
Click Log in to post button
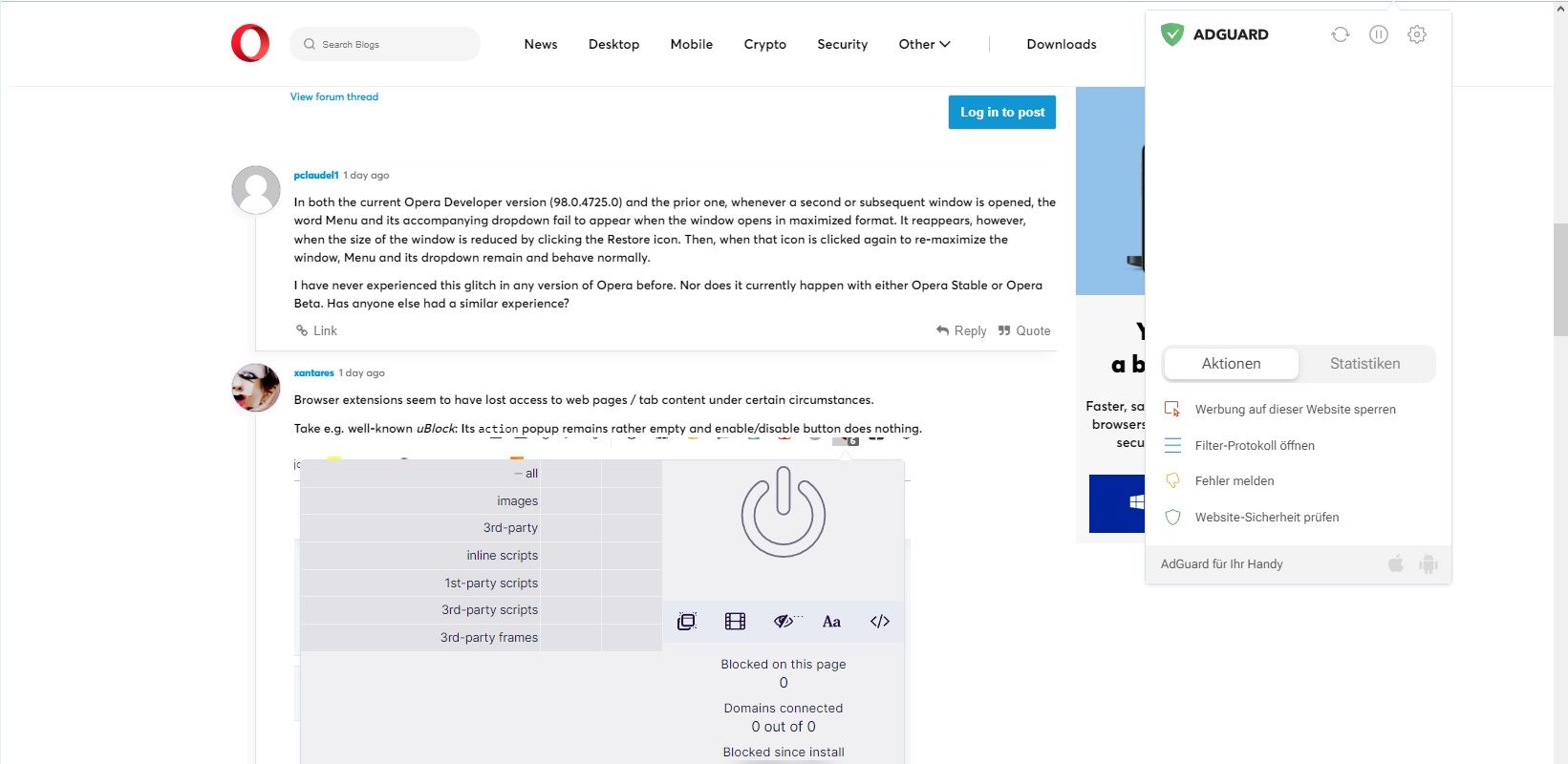coord(1002,112)
